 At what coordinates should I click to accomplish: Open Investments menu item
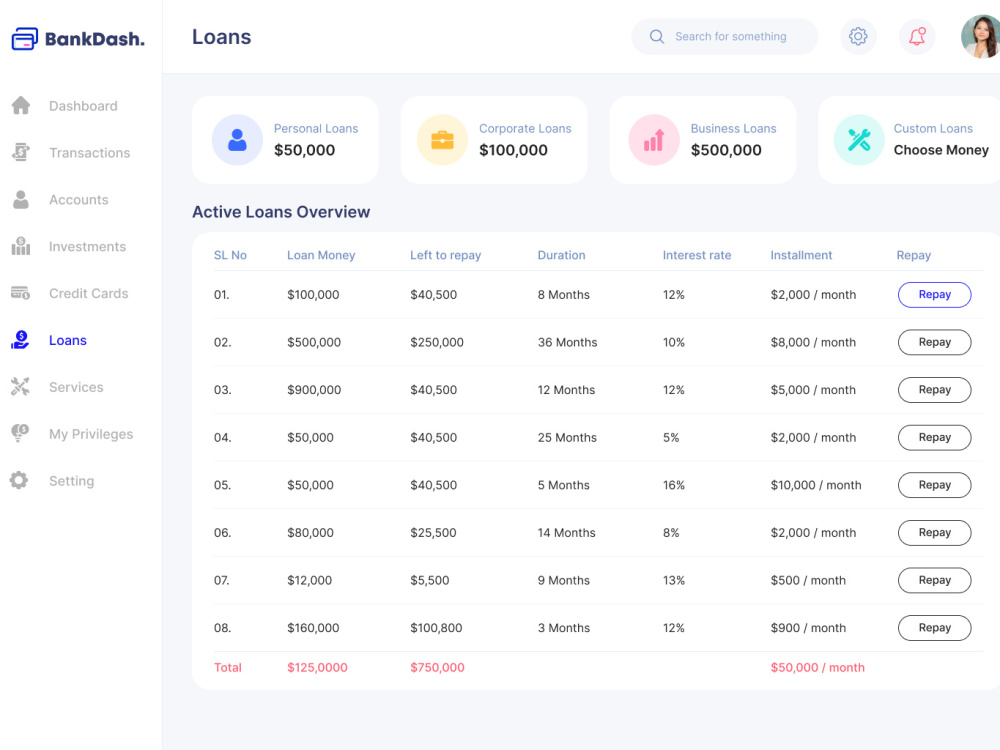87,246
